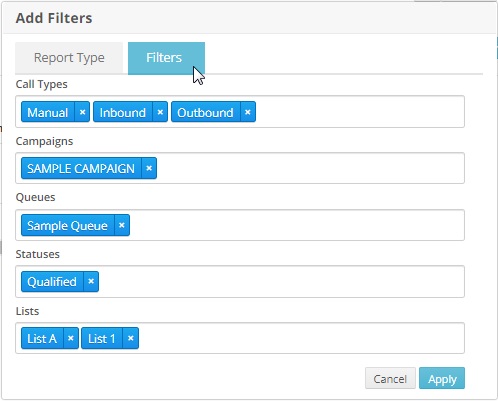Remove the List A tag

(x=71, y=338)
